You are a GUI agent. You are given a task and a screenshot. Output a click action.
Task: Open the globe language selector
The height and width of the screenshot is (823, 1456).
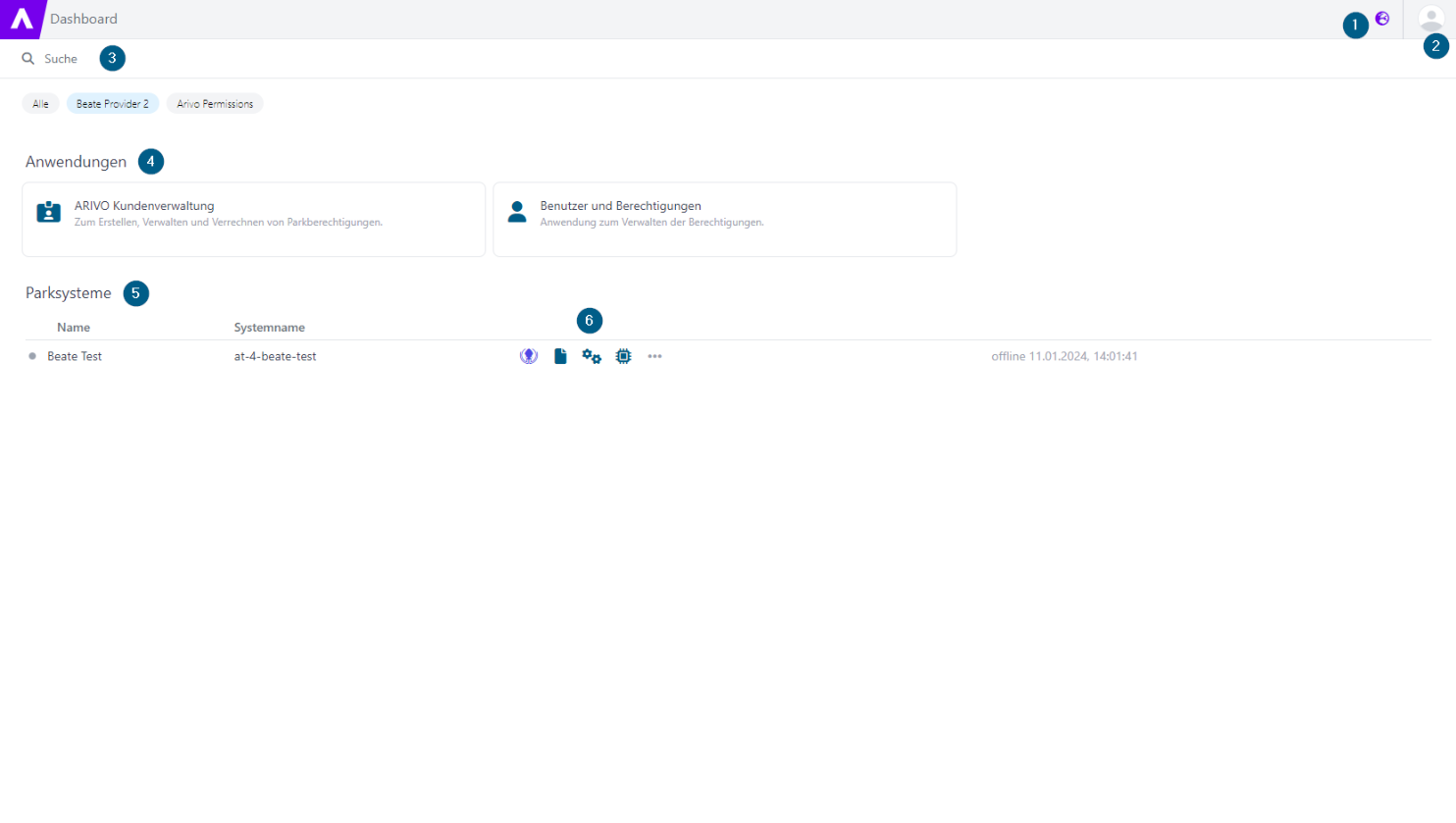(1382, 19)
